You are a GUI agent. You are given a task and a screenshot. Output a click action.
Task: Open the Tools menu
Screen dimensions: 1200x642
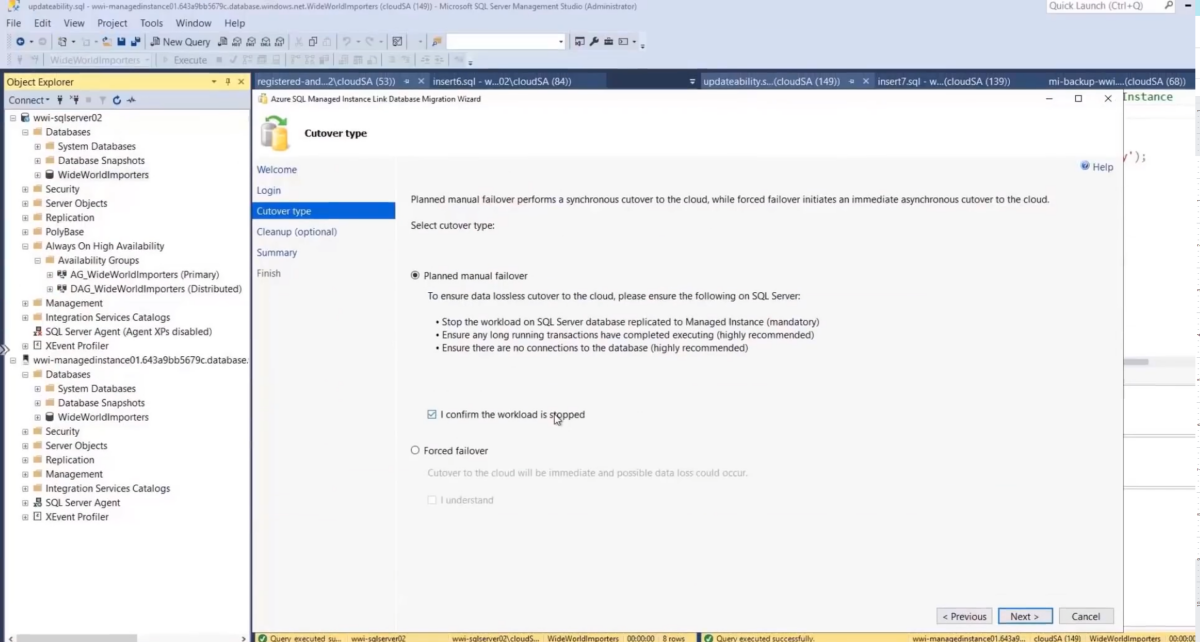coord(152,23)
